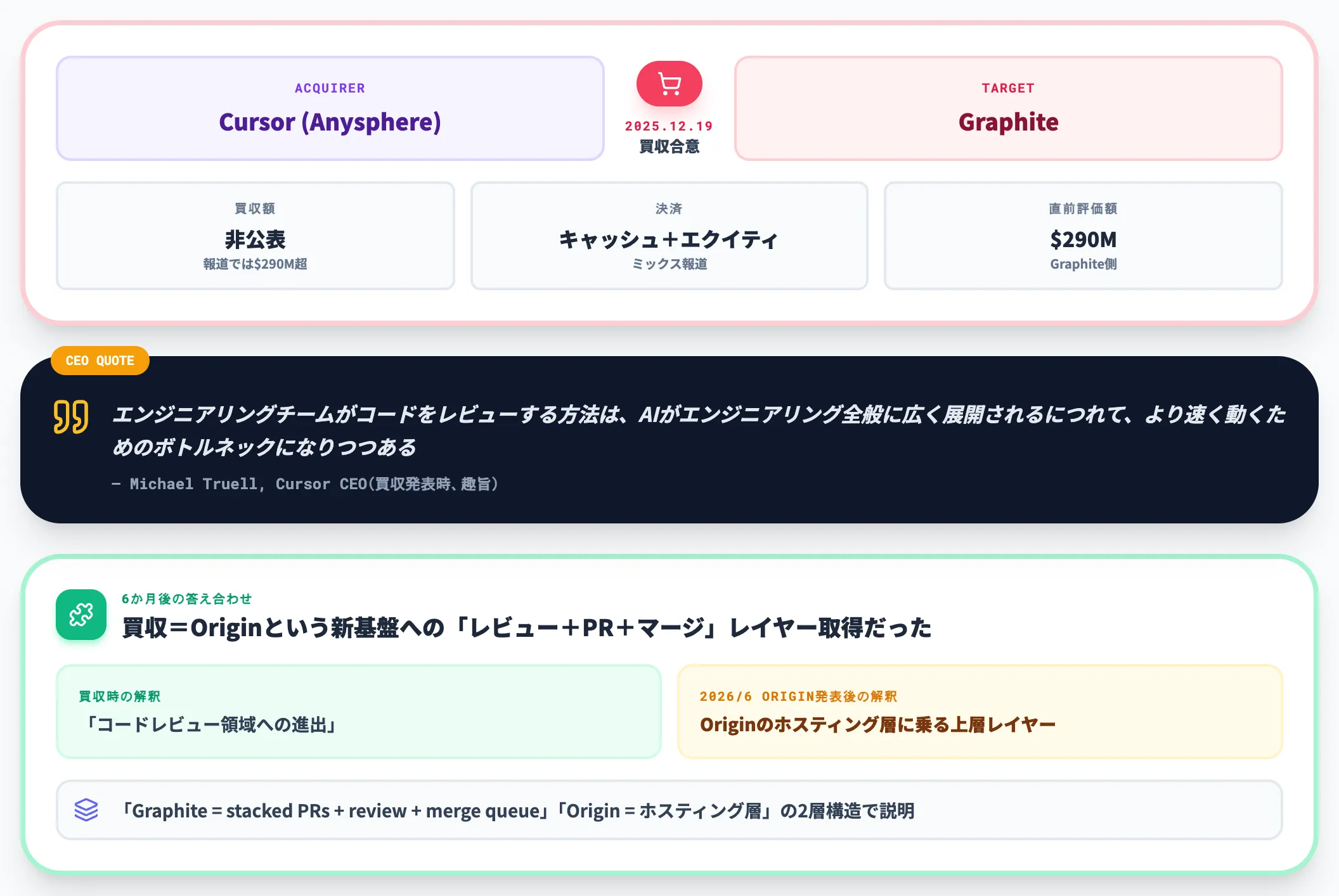Click the date 2025.12.19
1339x896 pixels.
point(669,126)
